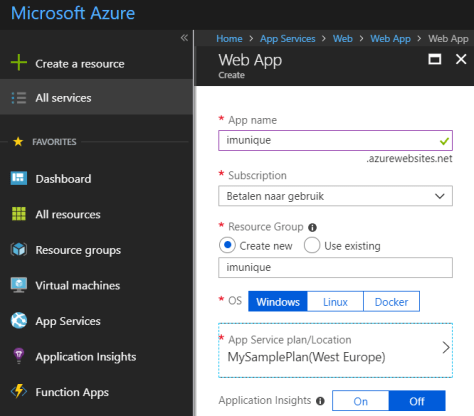Image resolution: width=474 pixels, height=416 pixels.
Task: Open the Application Insights lightbulb icon
Action: click(x=19, y=356)
